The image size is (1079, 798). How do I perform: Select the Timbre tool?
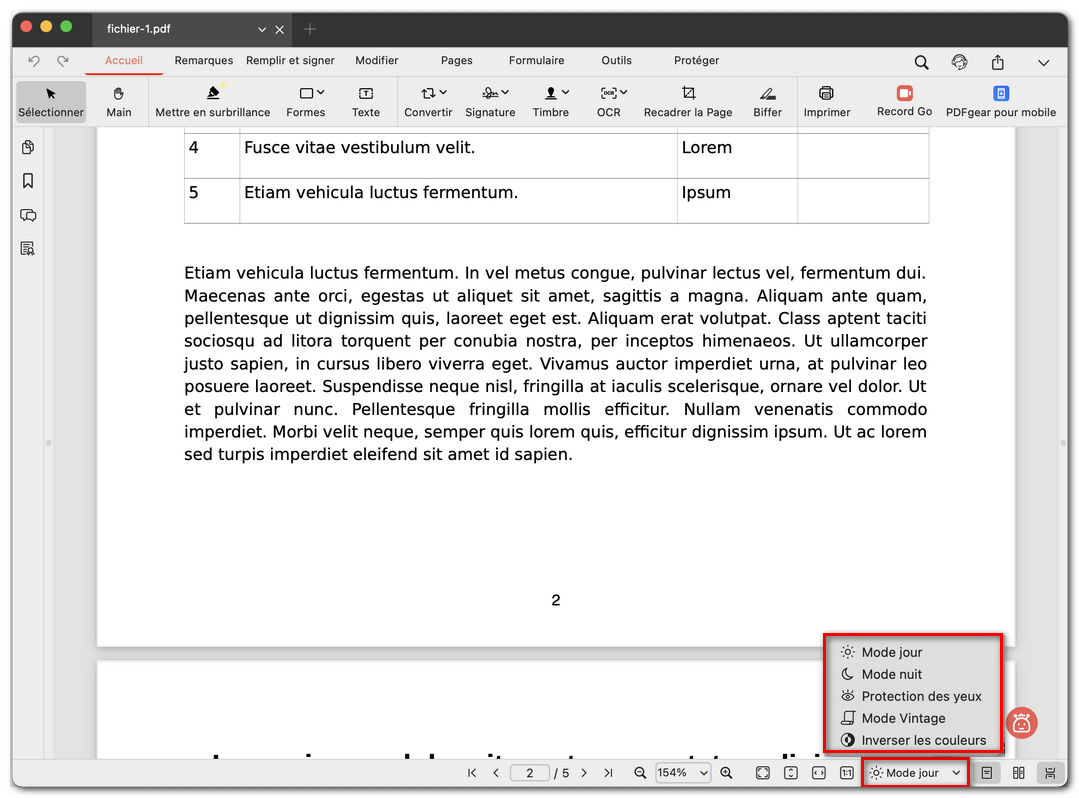(551, 101)
